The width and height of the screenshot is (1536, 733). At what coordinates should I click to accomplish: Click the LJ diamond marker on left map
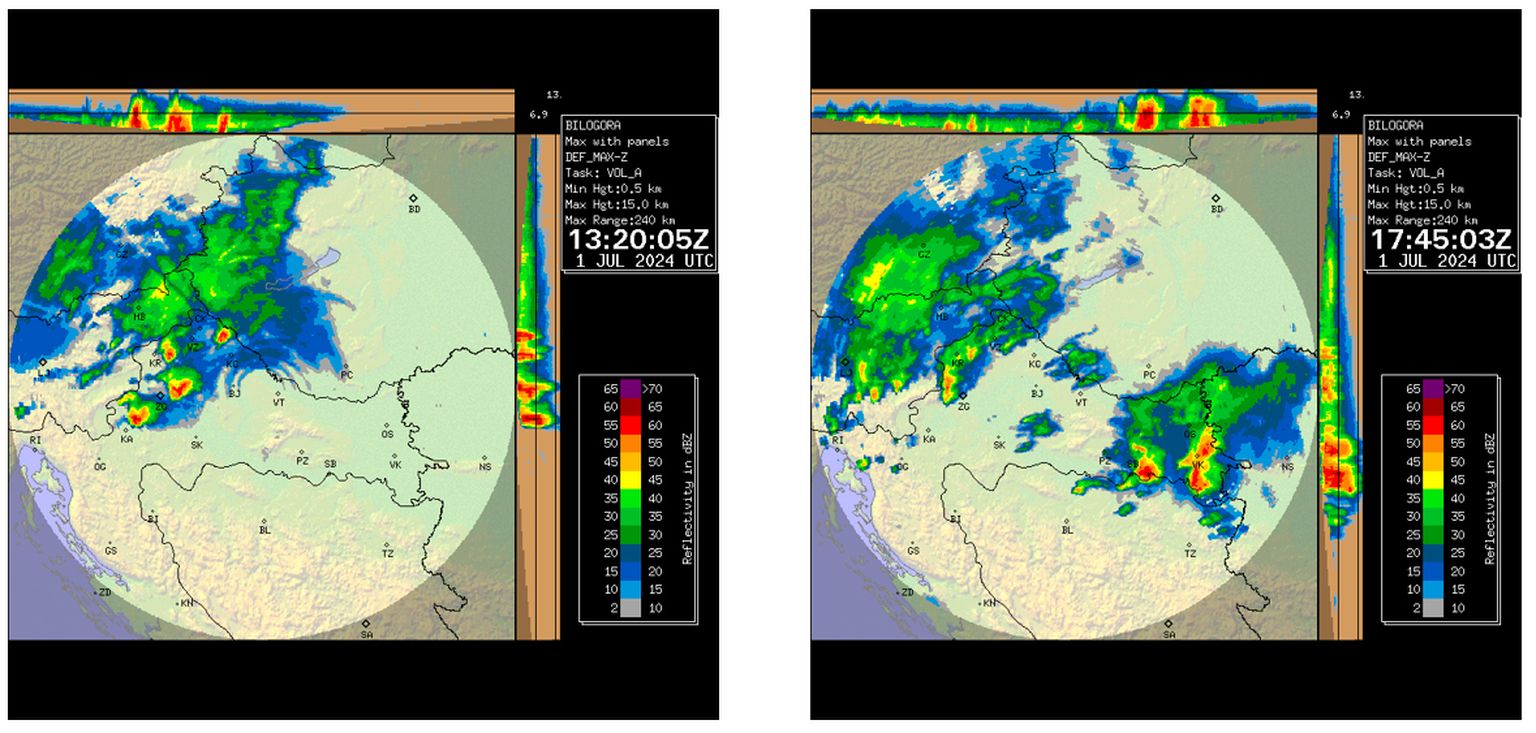pos(44,362)
